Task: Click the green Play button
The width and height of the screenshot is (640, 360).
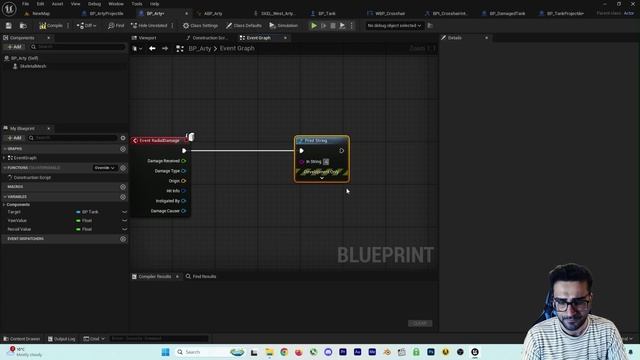Action: (314, 26)
